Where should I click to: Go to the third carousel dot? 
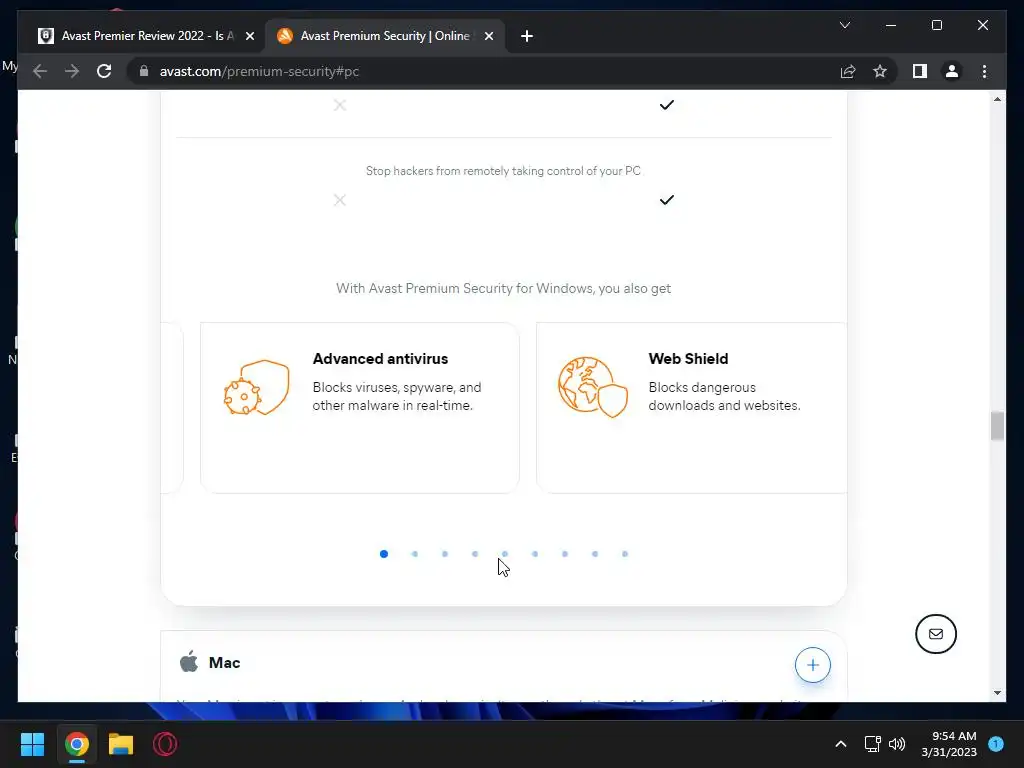tap(445, 554)
